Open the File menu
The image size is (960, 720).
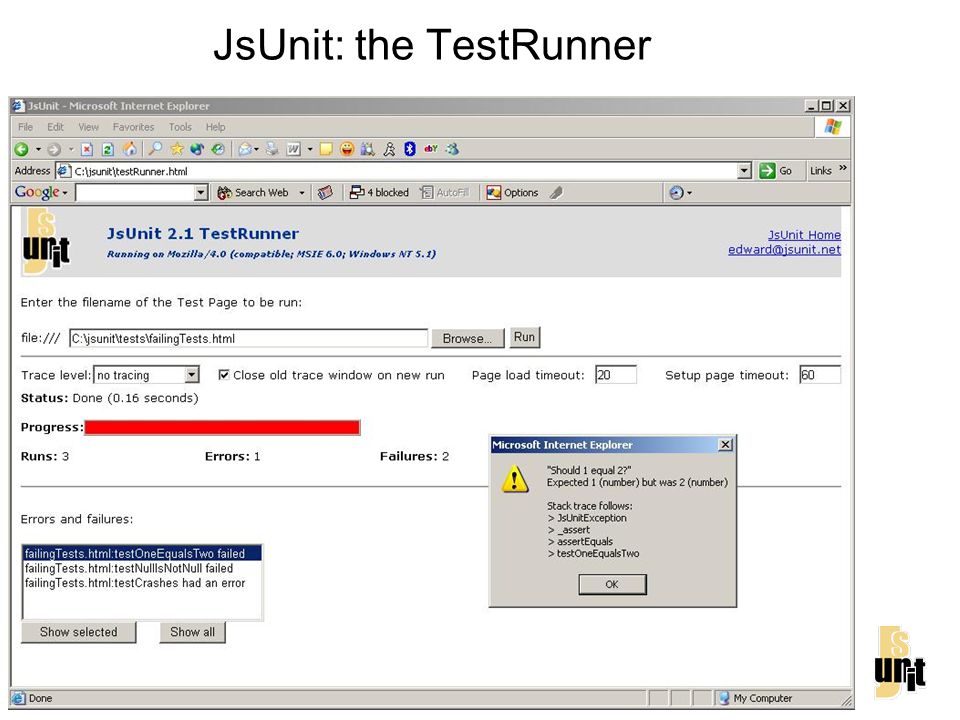click(25, 127)
